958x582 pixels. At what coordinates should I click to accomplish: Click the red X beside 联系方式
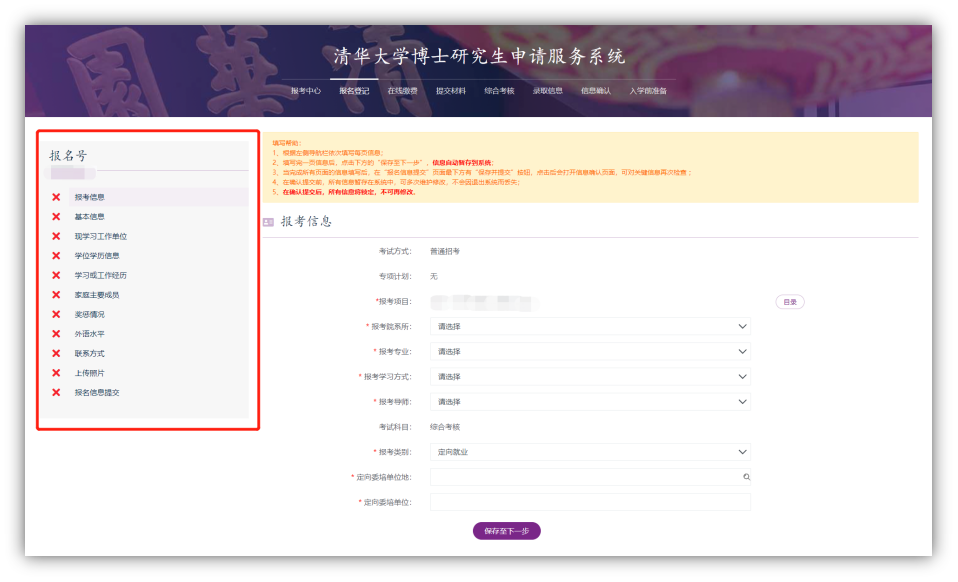click(x=56, y=354)
